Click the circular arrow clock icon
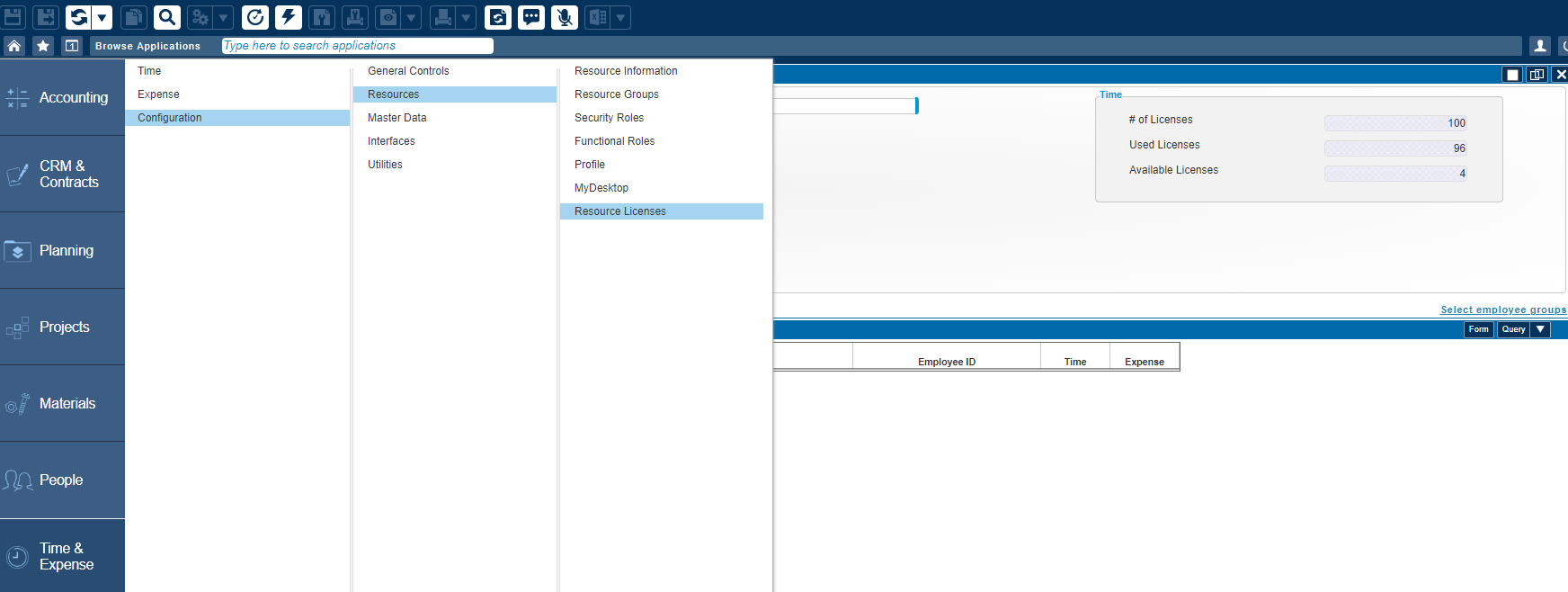This screenshot has height=592, width=1568. (255, 17)
